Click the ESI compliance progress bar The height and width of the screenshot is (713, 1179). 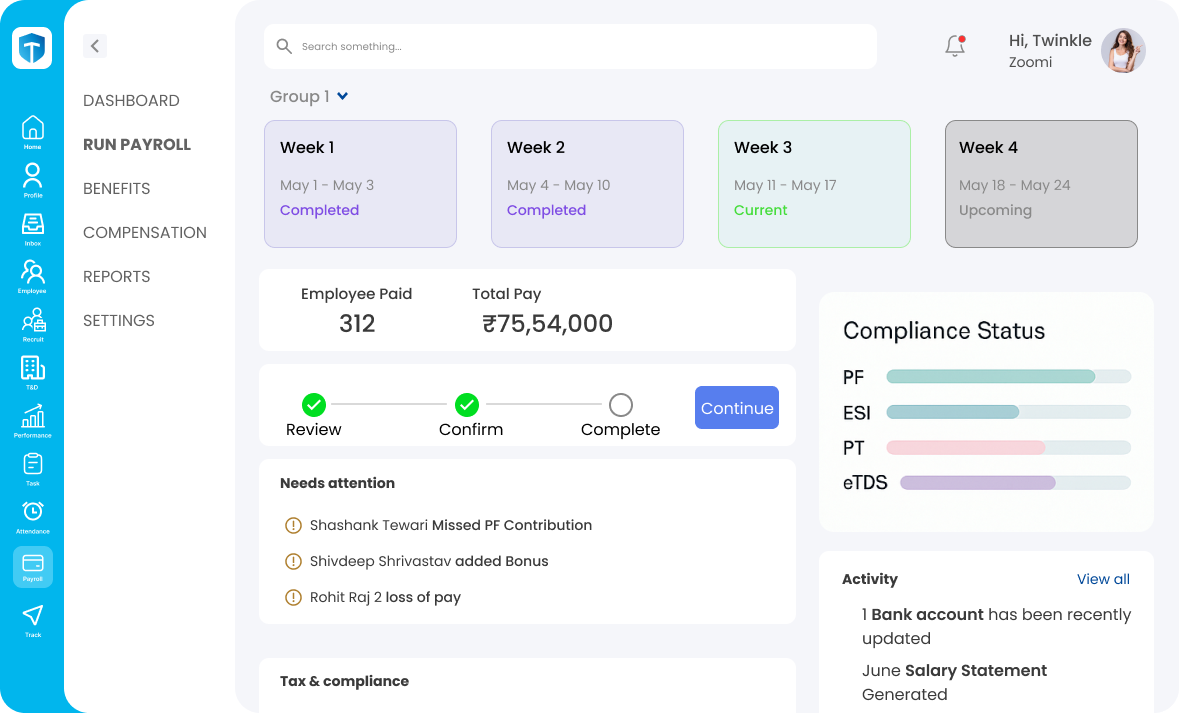(x=1008, y=412)
